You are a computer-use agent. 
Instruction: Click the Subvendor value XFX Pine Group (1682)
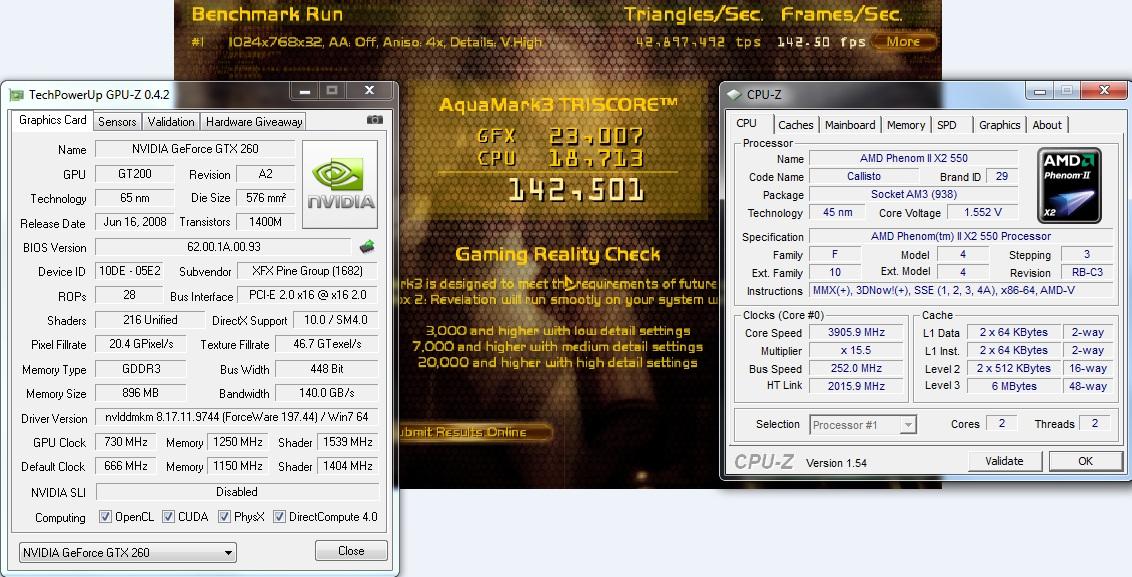point(307,272)
